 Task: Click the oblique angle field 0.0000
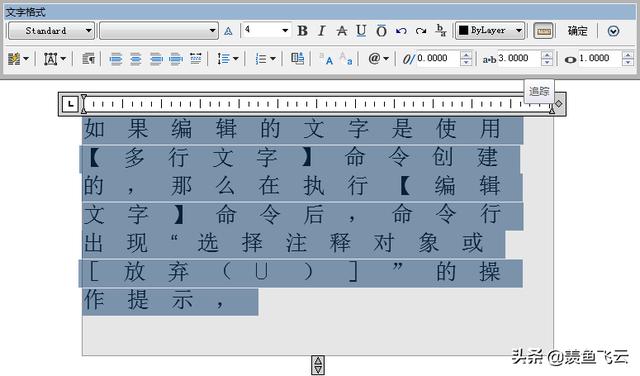click(438, 58)
